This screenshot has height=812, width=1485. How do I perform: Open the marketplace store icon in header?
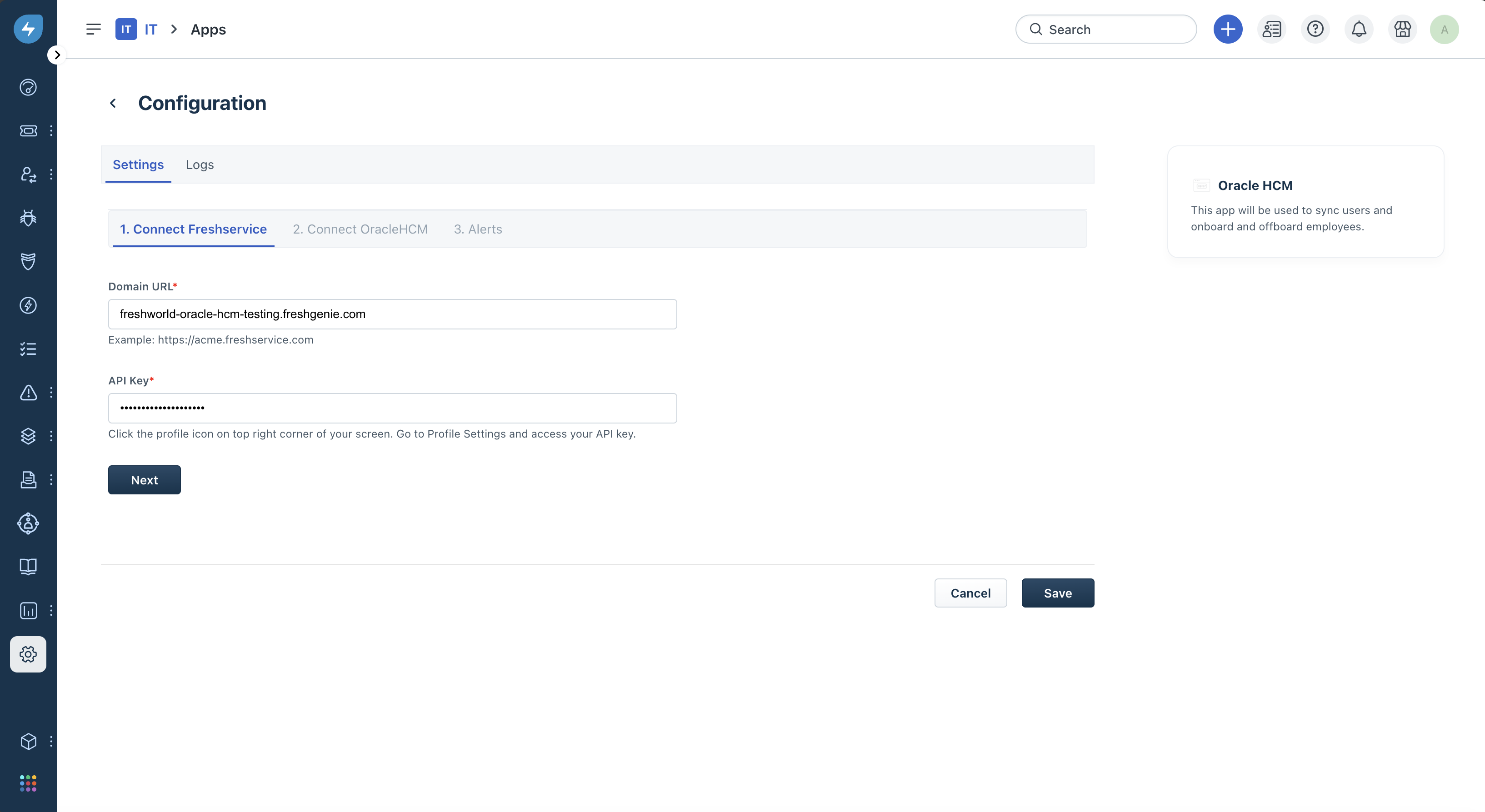pyautogui.click(x=1402, y=30)
